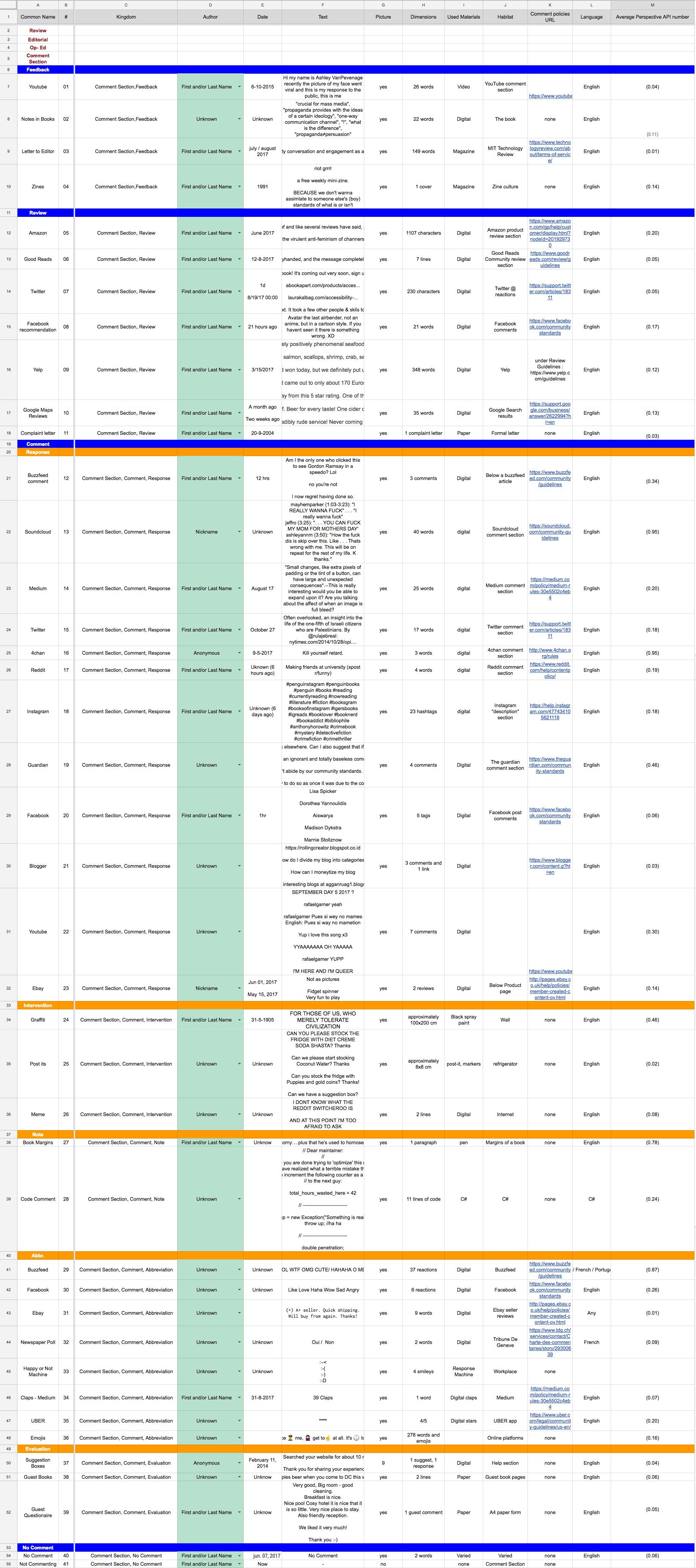
Task: Select column C header
Action: click(126, 5)
